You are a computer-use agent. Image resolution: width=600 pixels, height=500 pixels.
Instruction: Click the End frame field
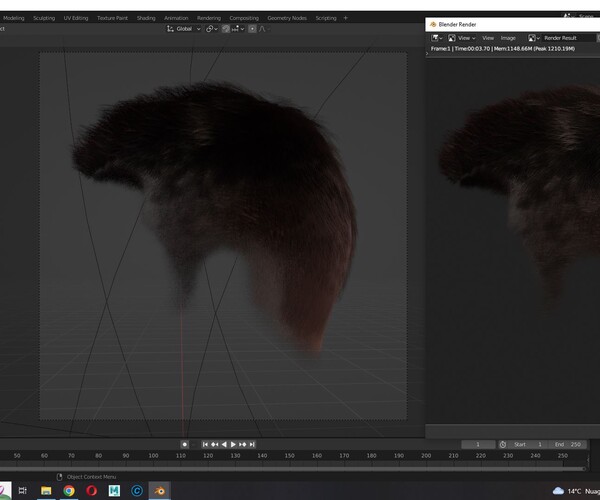pyautogui.click(x=568, y=444)
